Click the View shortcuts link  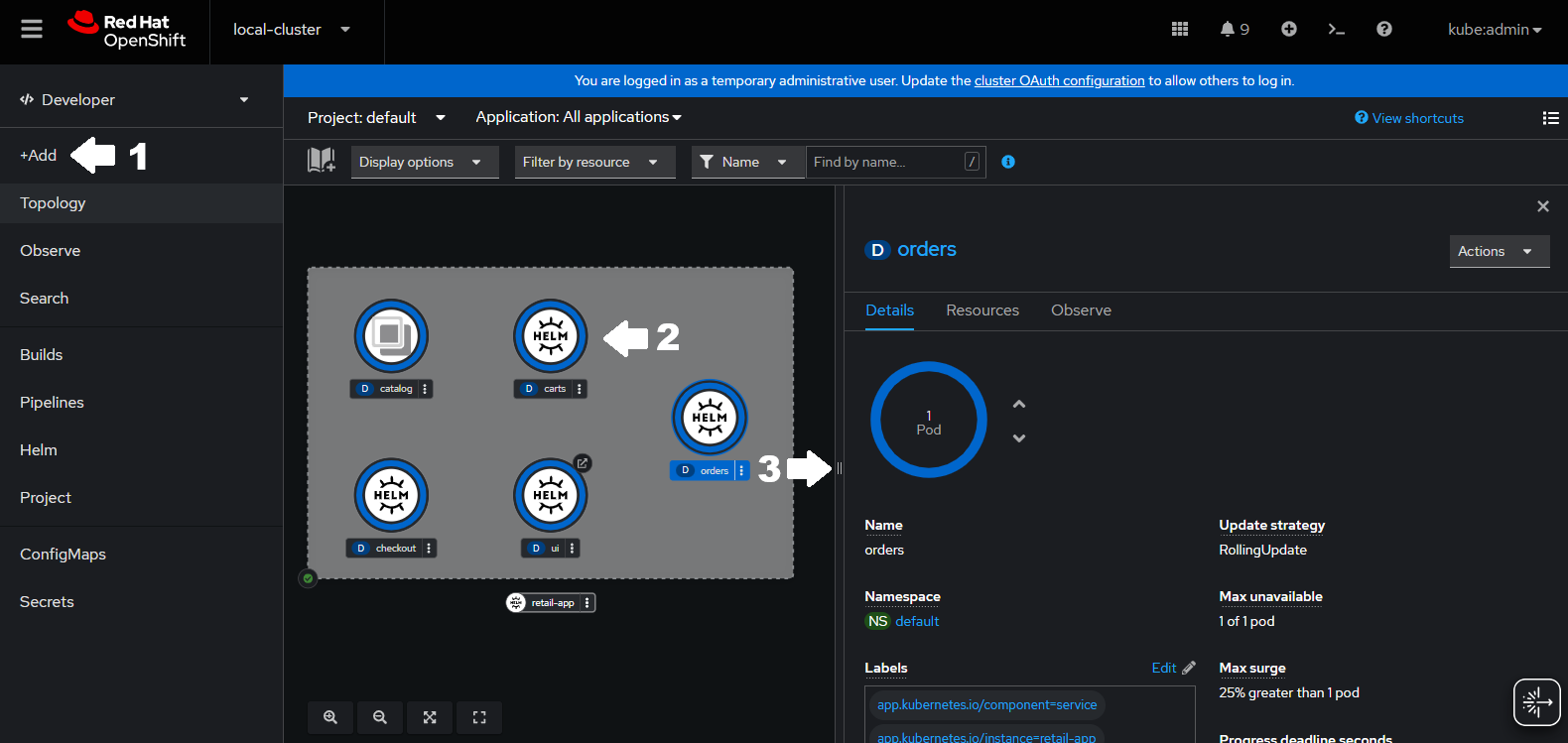1416,118
